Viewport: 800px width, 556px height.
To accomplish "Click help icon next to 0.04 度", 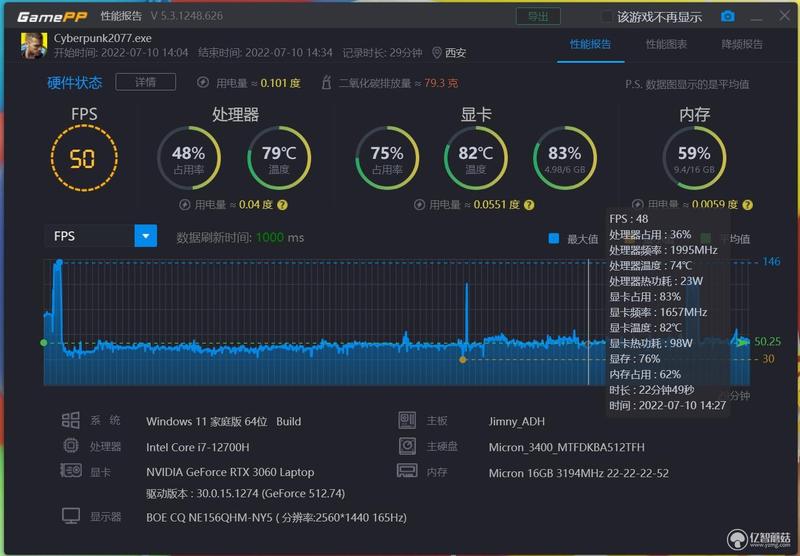I will pos(282,205).
